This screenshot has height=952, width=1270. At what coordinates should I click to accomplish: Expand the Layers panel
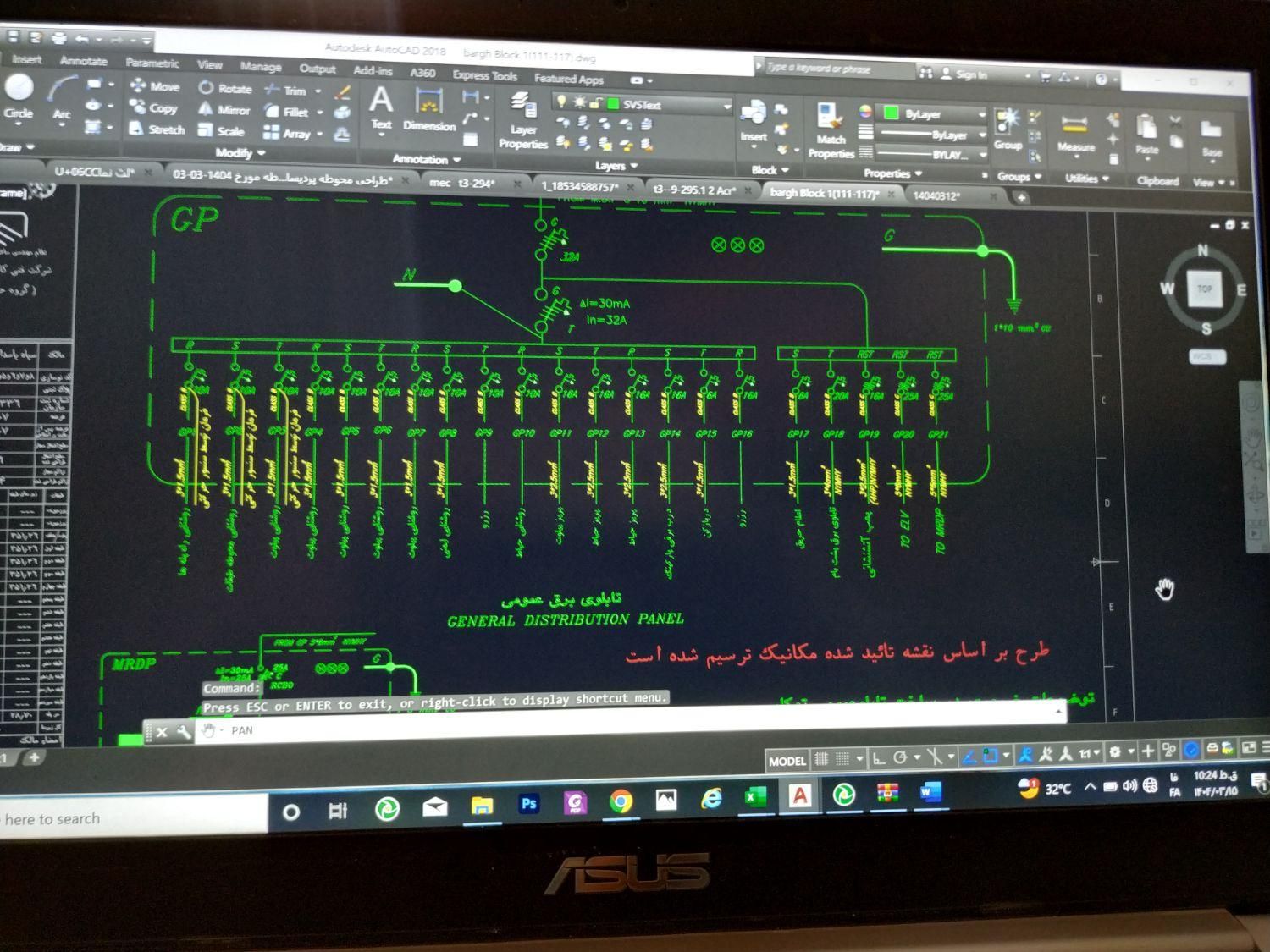click(x=616, y=166)
